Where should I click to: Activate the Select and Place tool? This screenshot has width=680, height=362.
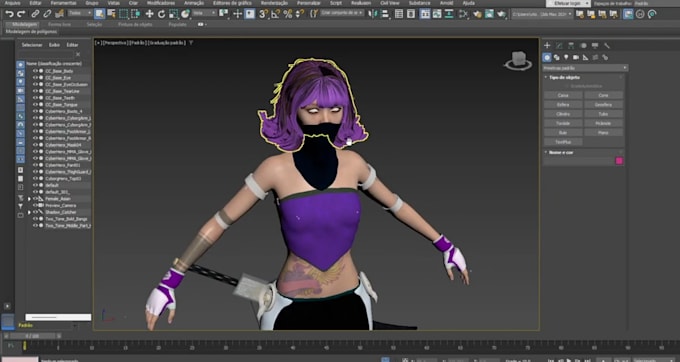click(185, 14)
